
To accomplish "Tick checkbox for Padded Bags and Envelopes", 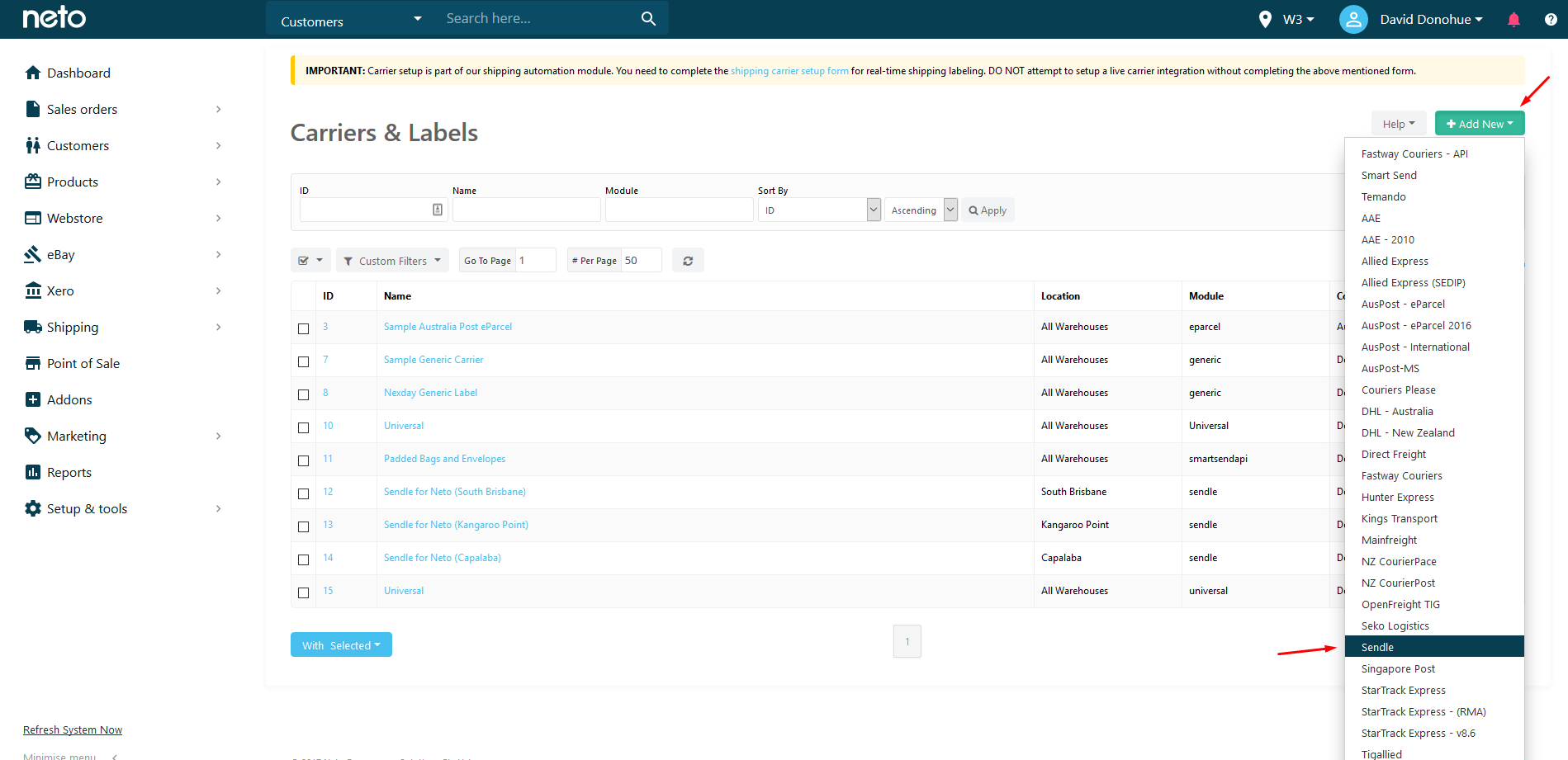I will pos(303,460).
